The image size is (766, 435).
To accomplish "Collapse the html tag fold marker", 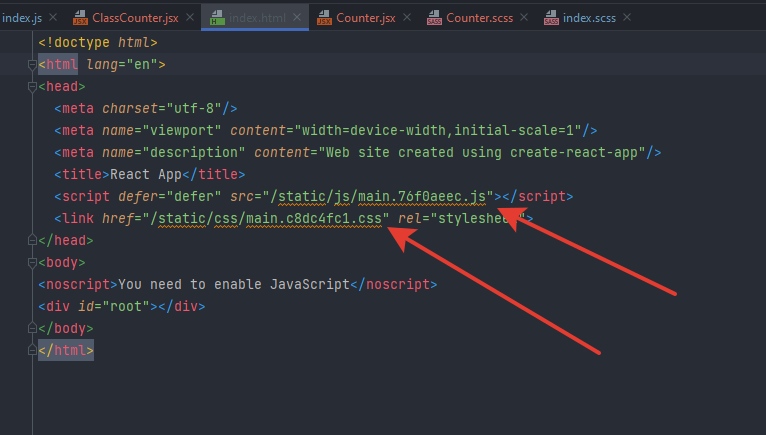I will coord(32,65).
